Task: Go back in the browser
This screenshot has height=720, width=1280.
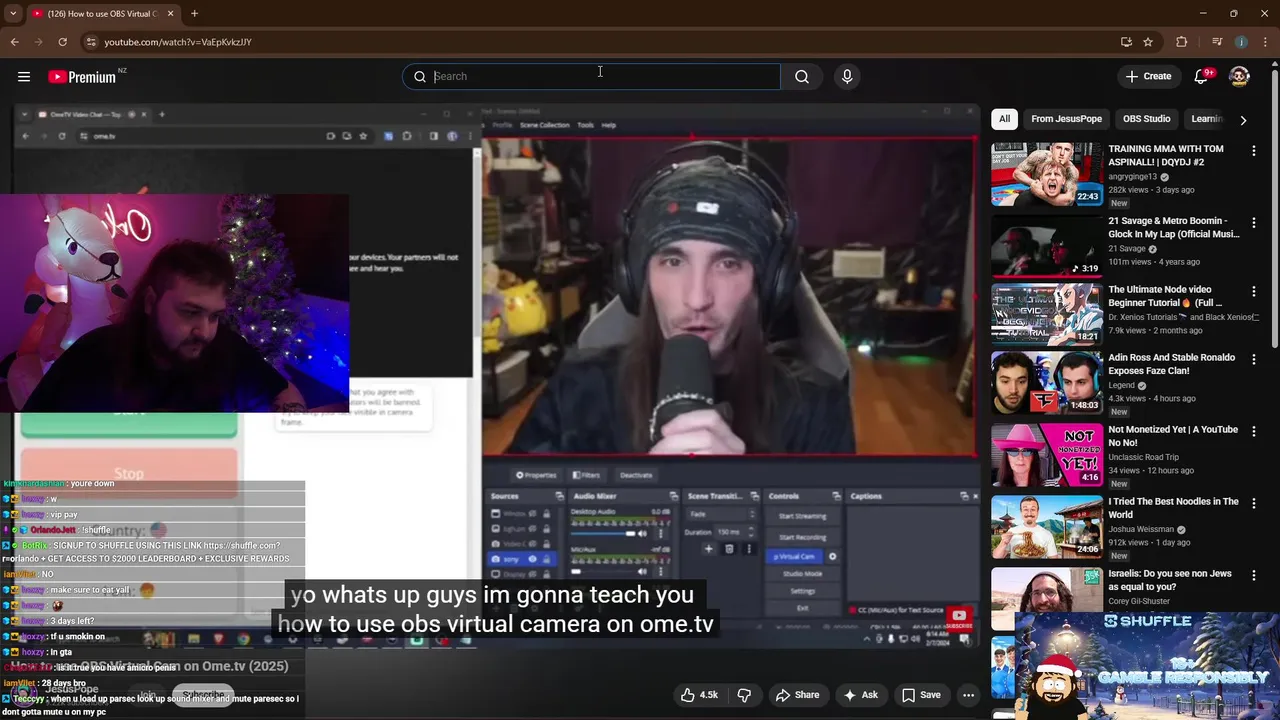Action: 15,42
